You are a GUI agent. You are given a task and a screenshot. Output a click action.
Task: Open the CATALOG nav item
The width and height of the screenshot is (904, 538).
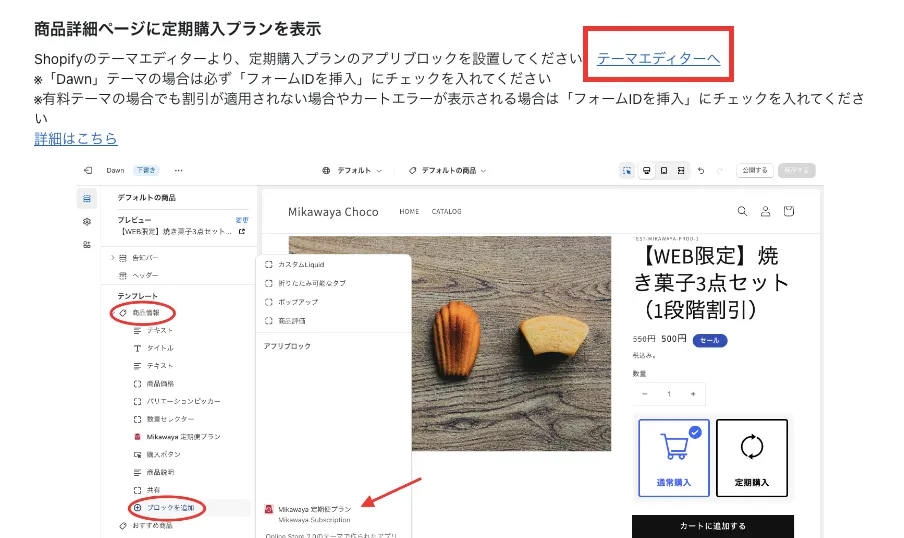pyautogui.click(x=447, y=212)
